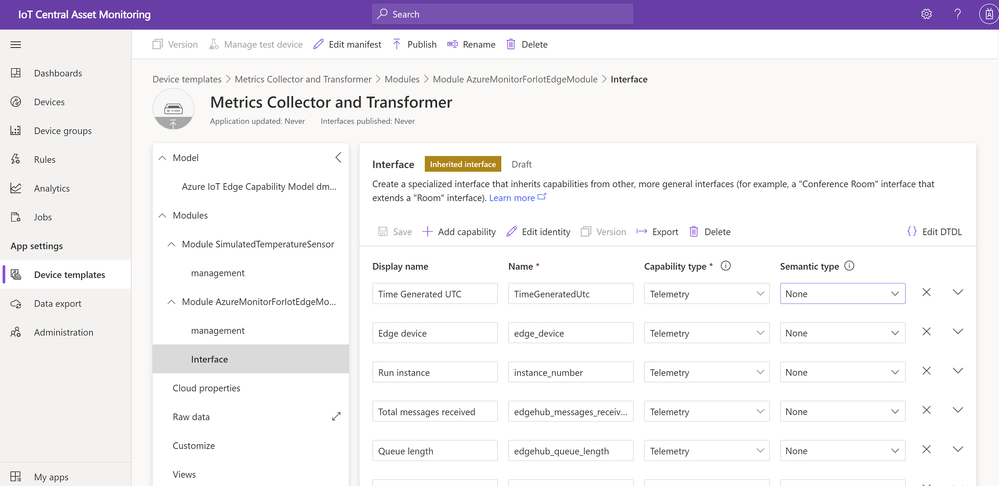Edit the Name field instance_number

[x=571, y=373]
